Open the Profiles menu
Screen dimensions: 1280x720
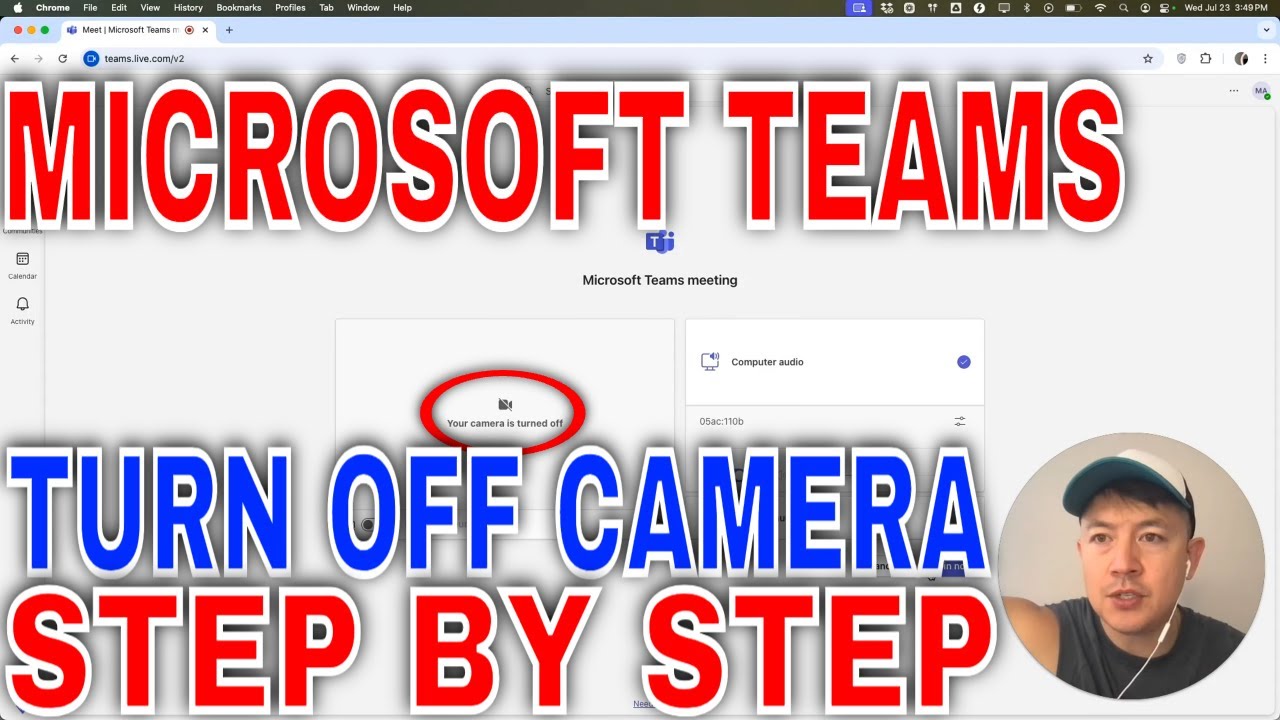pyautogui.click(x=290, y=8)
